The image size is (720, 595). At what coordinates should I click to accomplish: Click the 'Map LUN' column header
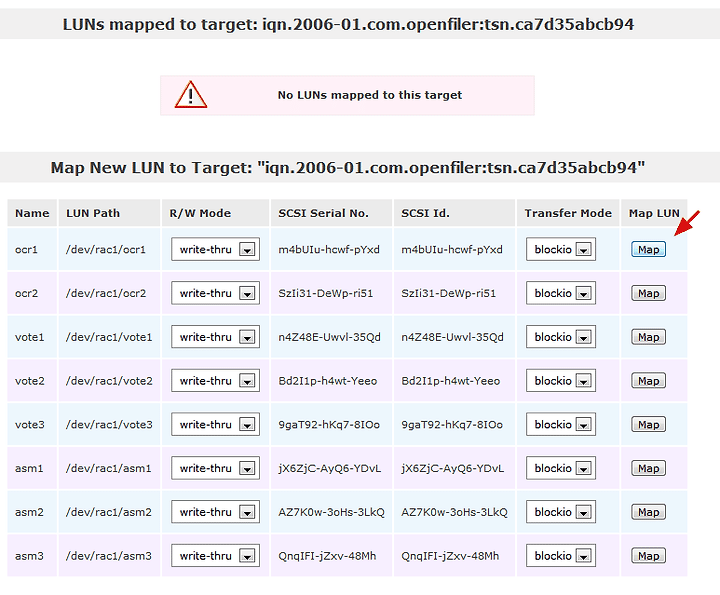(x=654, y=213)
